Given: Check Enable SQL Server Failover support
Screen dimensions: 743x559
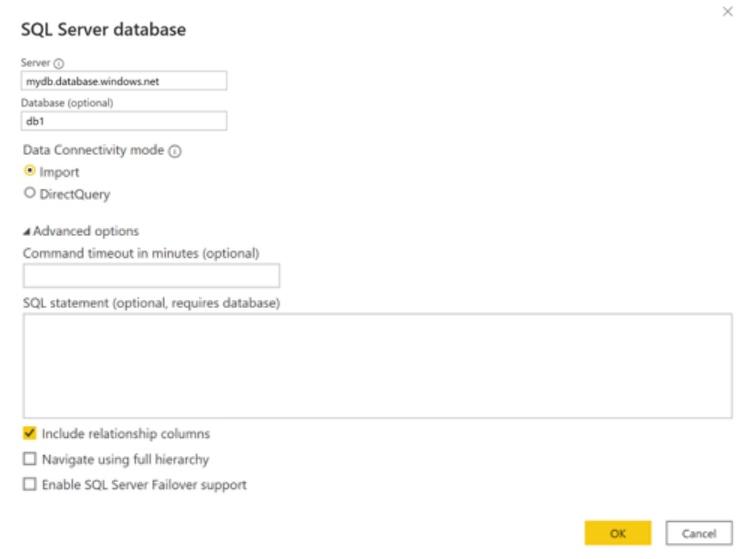Looking at the screenshot, I should coord(29,485).
